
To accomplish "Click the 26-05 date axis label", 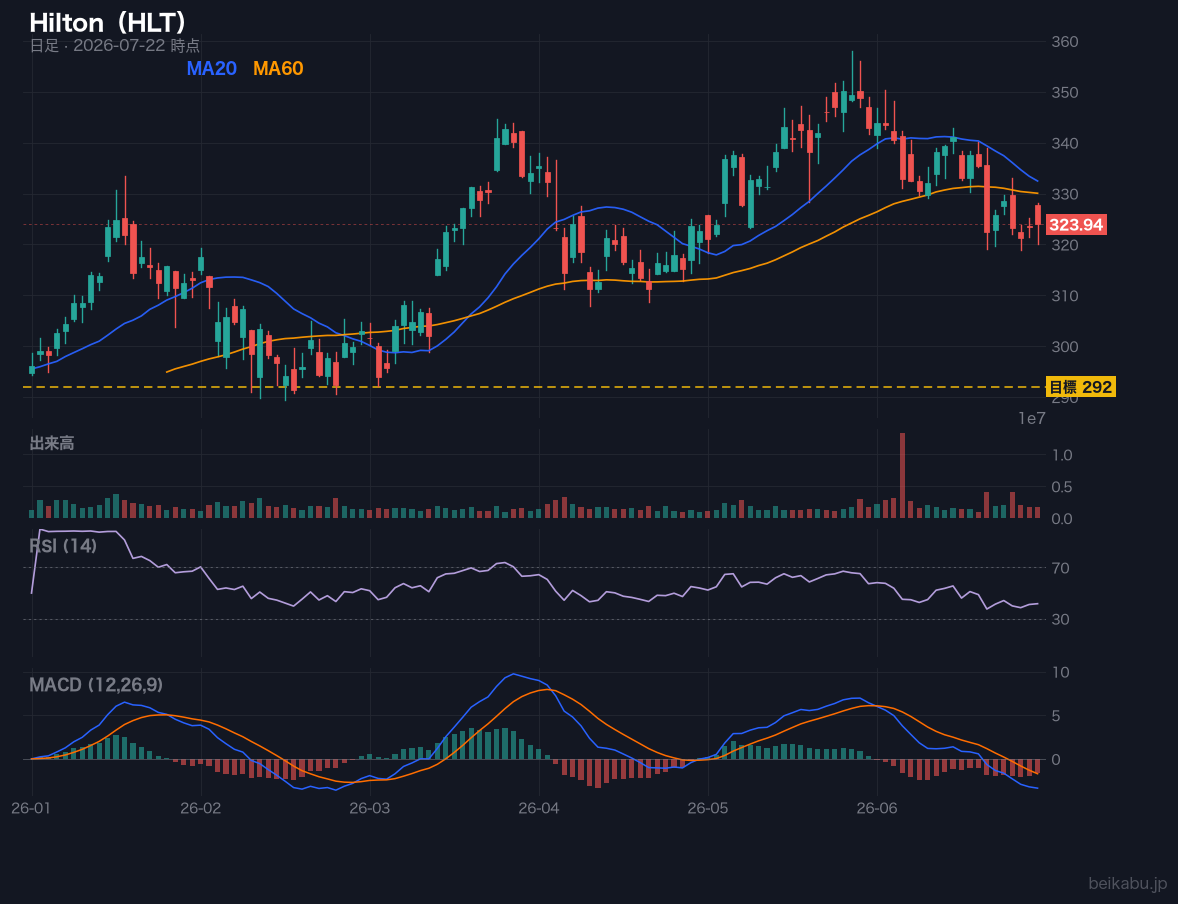I will (708, 808).
